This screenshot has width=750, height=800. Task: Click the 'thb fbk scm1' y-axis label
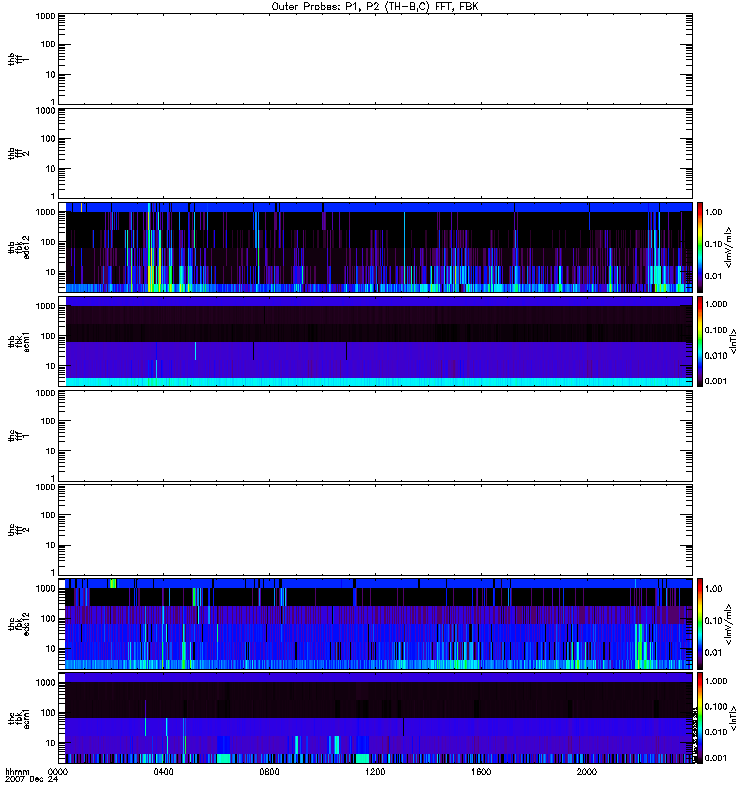pos(19,342)
